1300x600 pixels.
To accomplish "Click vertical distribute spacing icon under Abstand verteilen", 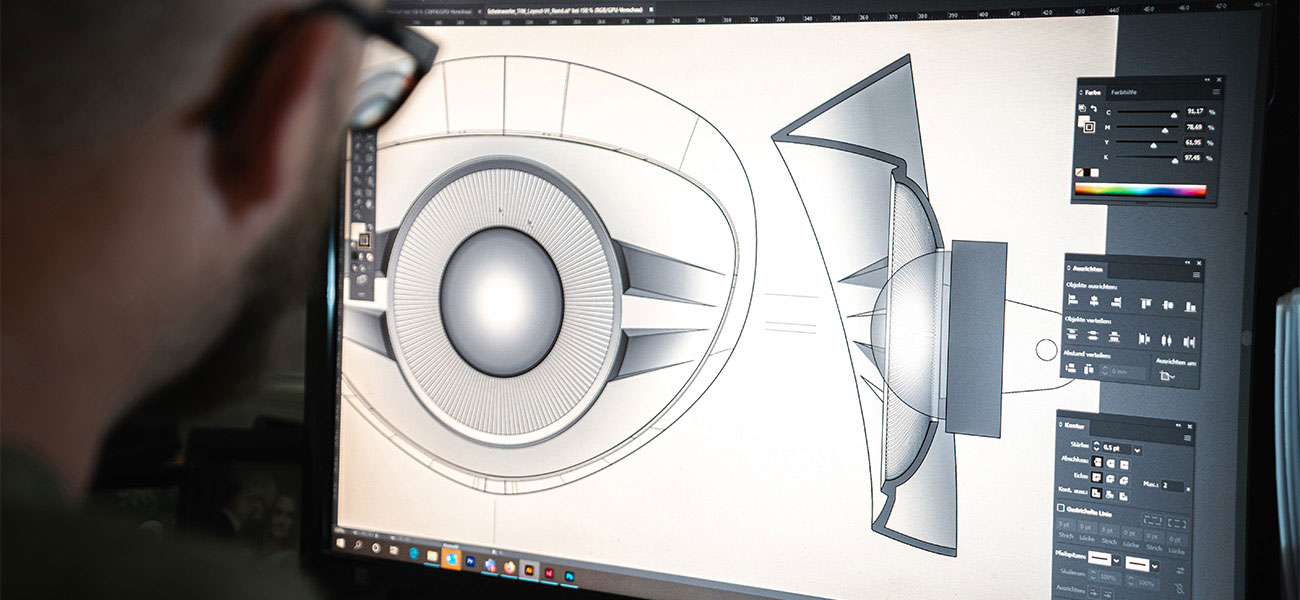I will [x=1071, y=367].
